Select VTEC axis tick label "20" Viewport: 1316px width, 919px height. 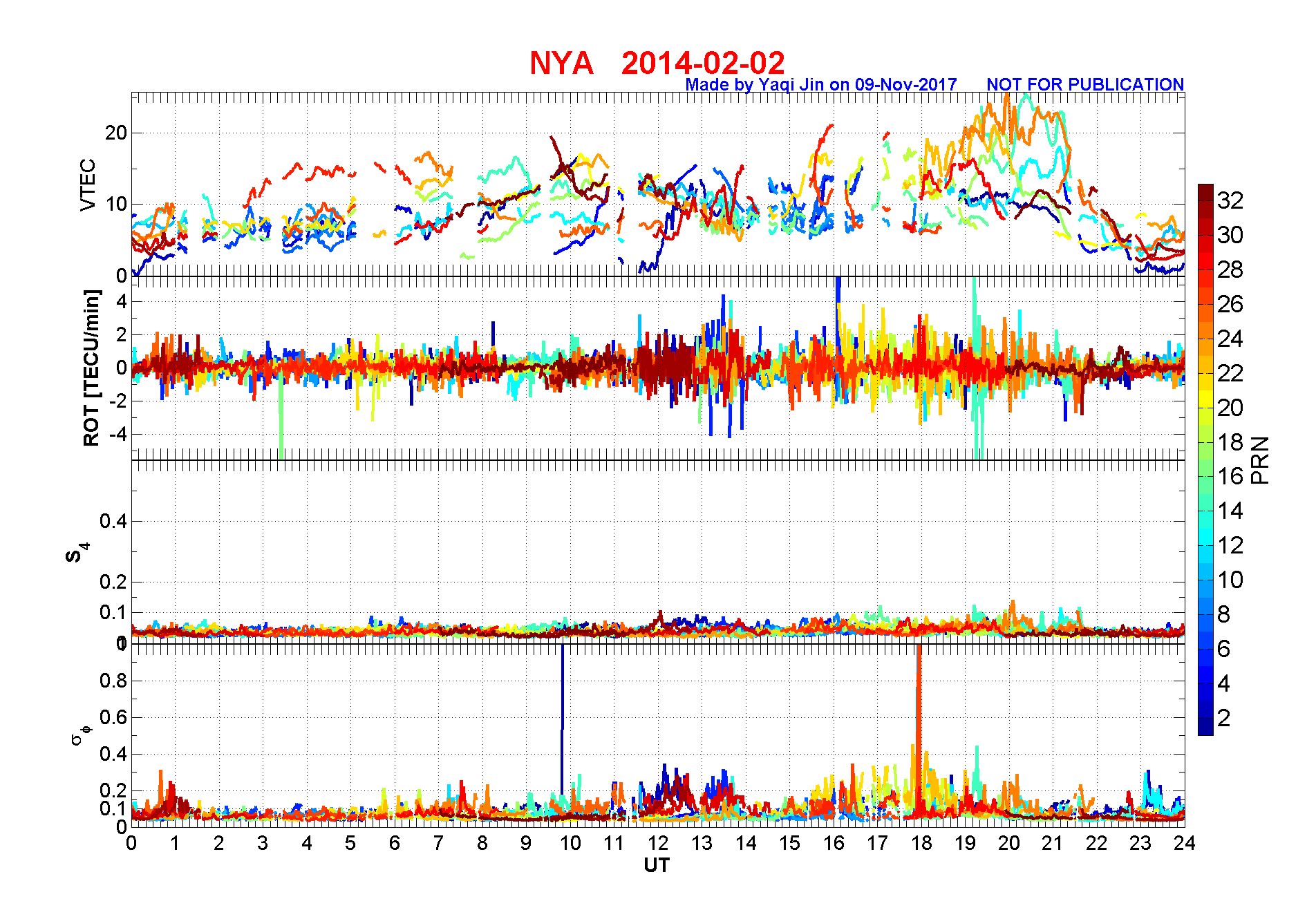tap(116, 133)
